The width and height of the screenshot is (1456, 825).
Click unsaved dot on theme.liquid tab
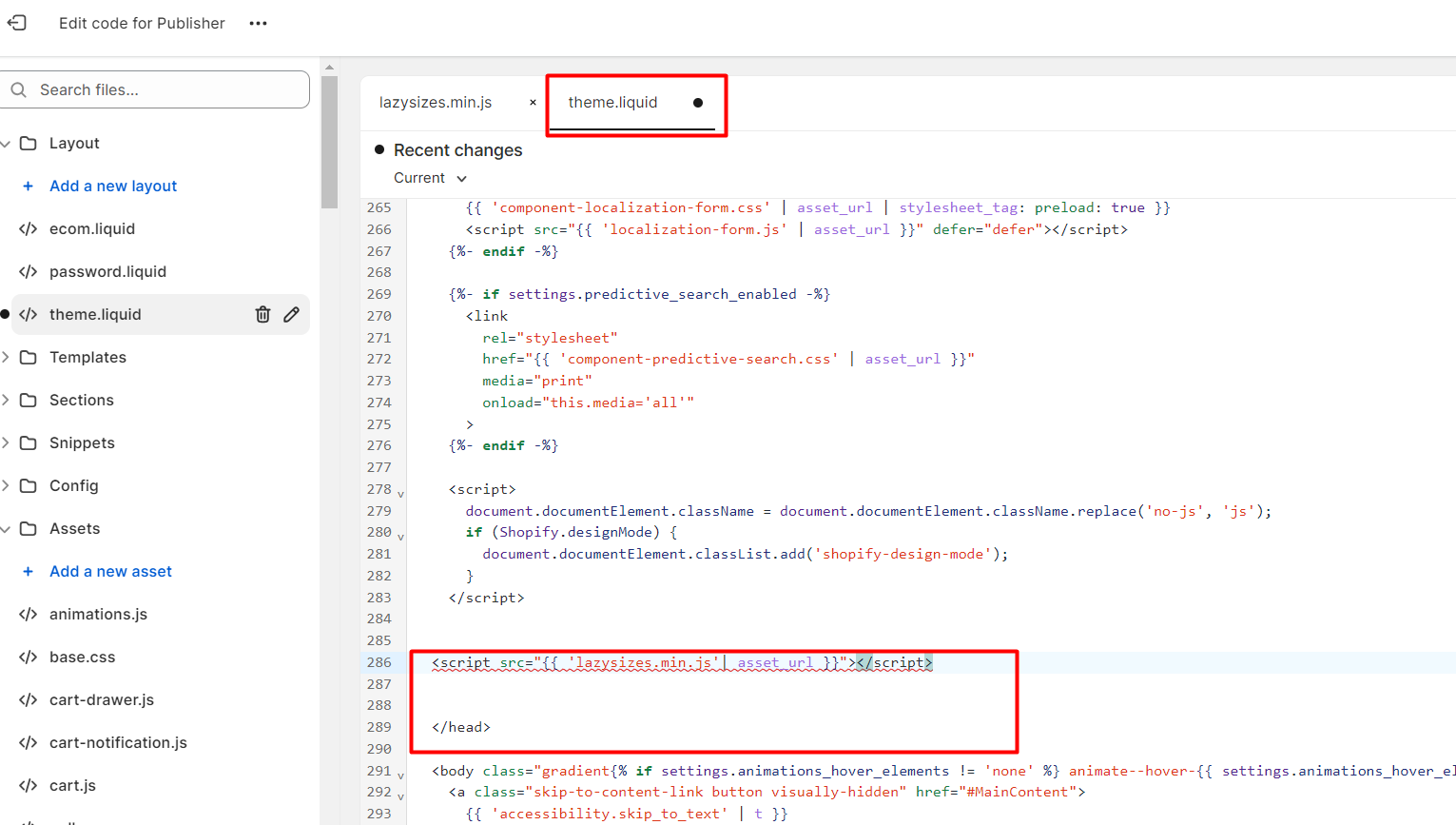(x=697, y=103)
